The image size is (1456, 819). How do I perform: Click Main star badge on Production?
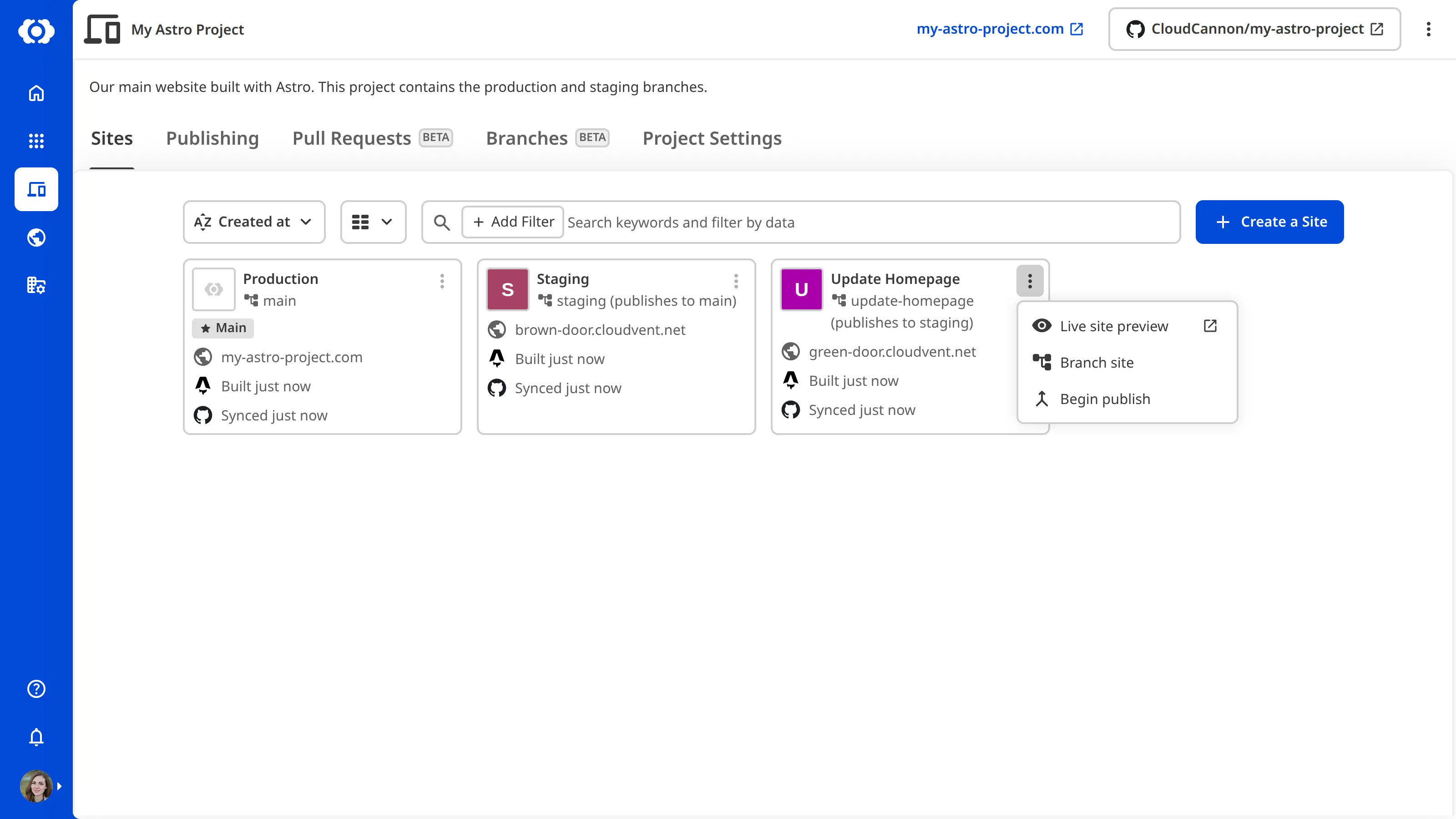223,328
